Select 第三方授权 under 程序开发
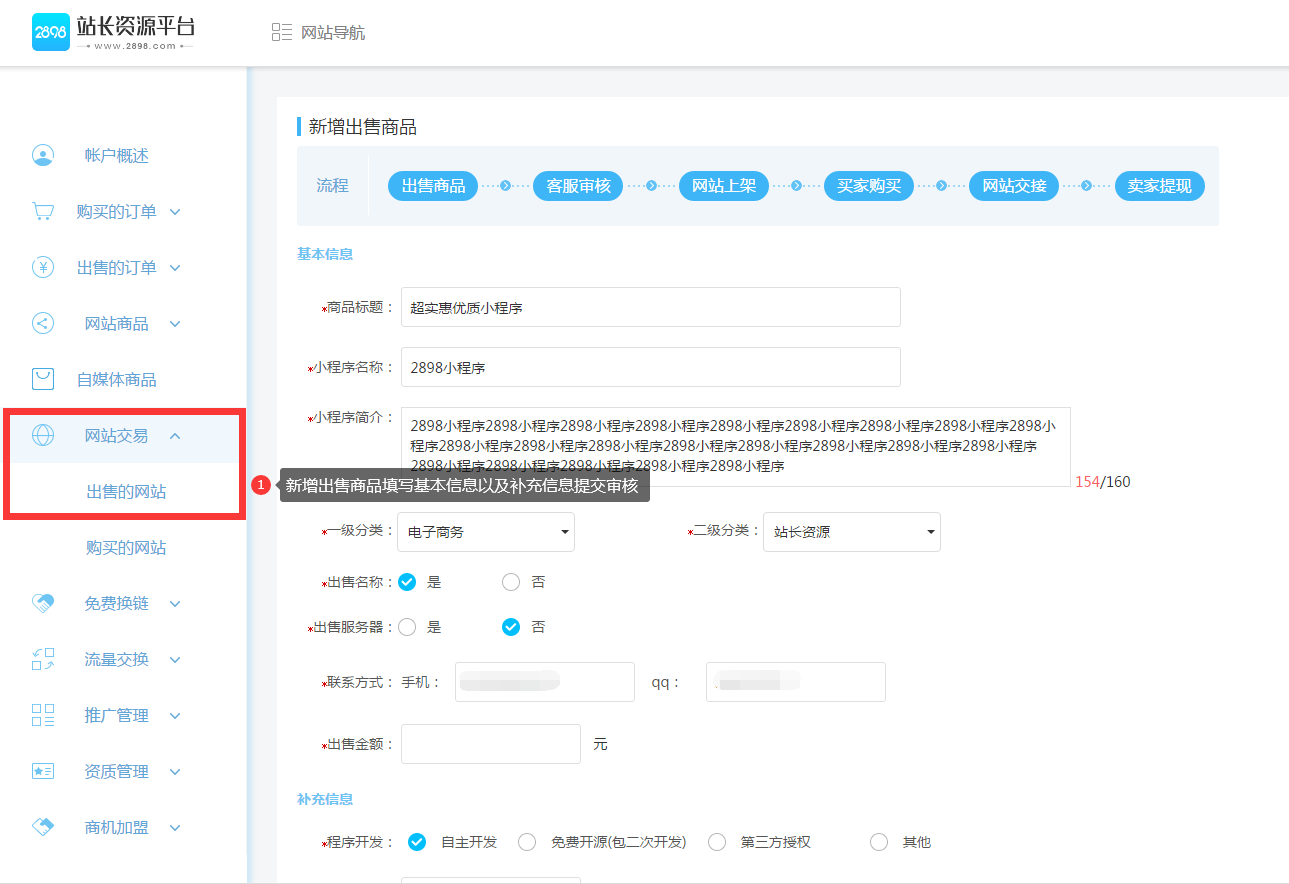Image resolution: width=1289 pixels, height=884 pixels. pos(717,842)
